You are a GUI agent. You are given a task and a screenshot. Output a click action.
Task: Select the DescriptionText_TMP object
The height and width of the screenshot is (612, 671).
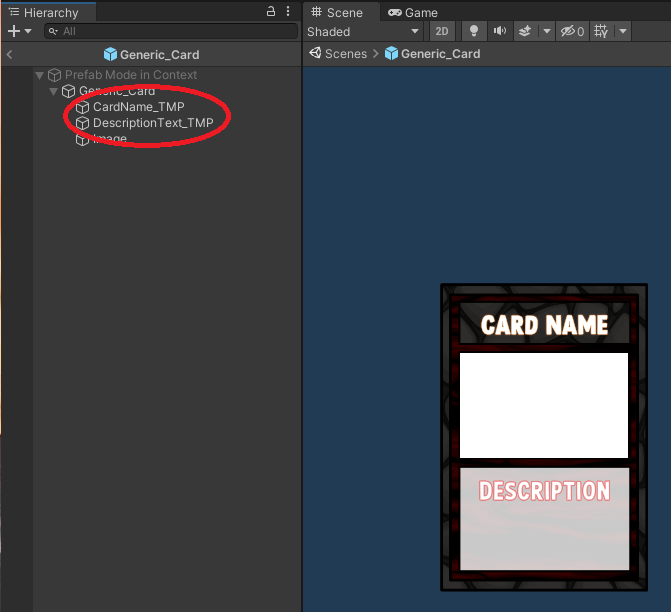click(153, 123)
